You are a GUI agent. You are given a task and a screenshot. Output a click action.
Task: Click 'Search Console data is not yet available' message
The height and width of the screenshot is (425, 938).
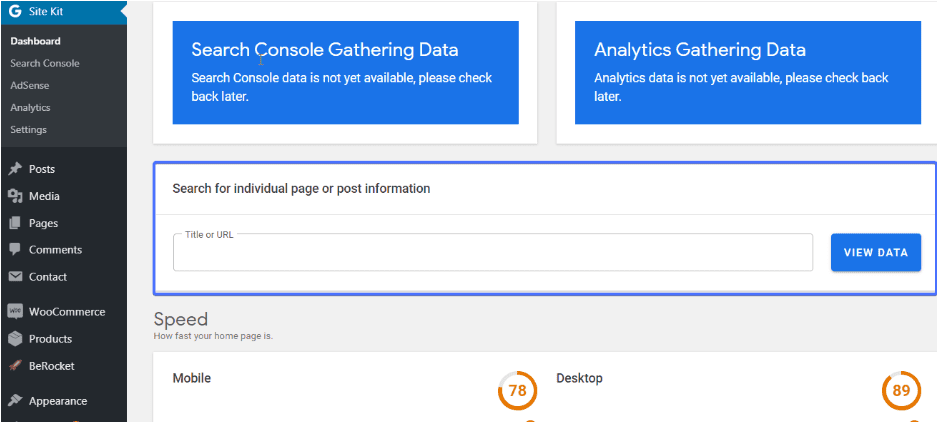tap(342, 87)
